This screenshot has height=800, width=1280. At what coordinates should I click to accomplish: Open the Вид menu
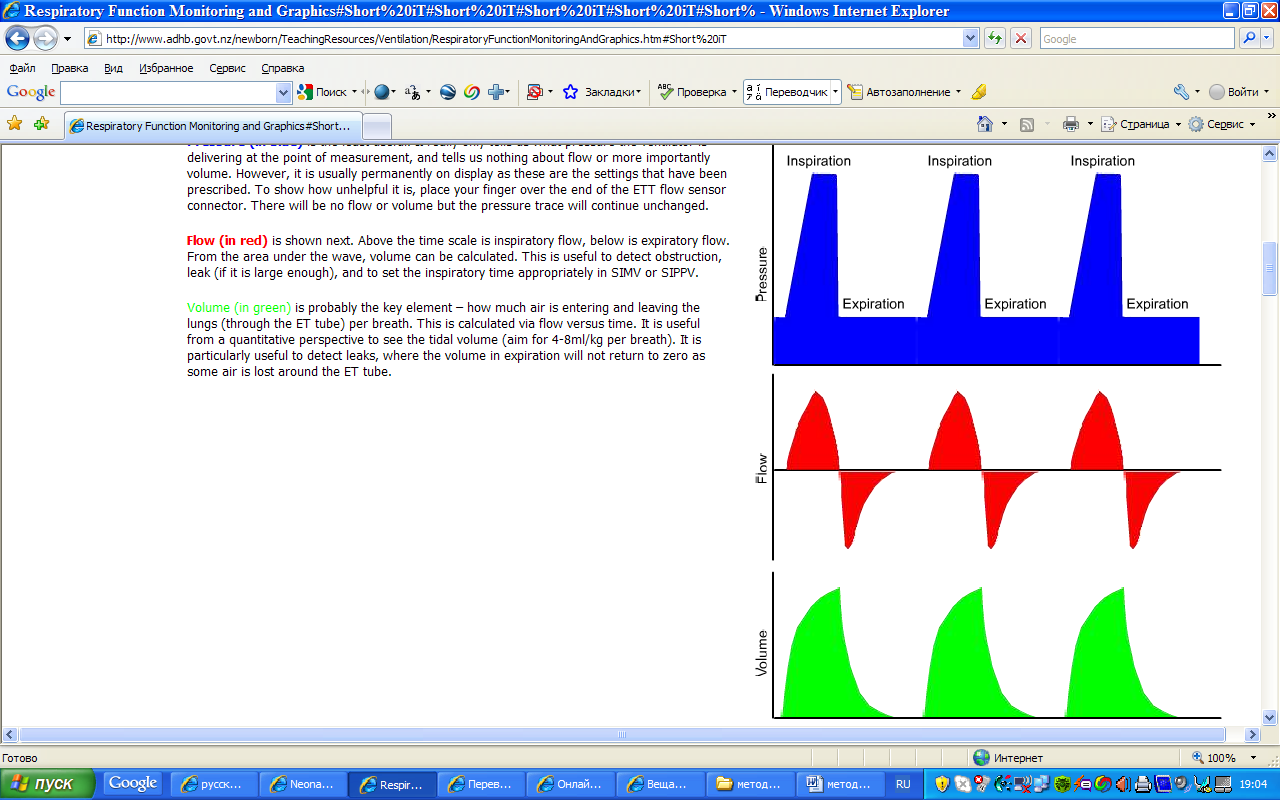click(x=114, y=68)
